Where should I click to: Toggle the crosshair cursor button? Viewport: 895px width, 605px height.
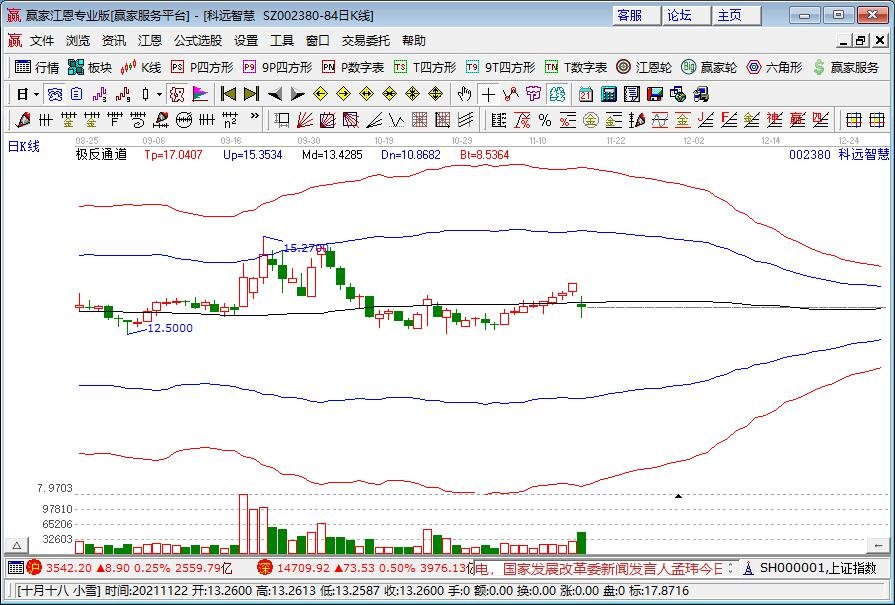pyautogui.click(x=488, y=94)
